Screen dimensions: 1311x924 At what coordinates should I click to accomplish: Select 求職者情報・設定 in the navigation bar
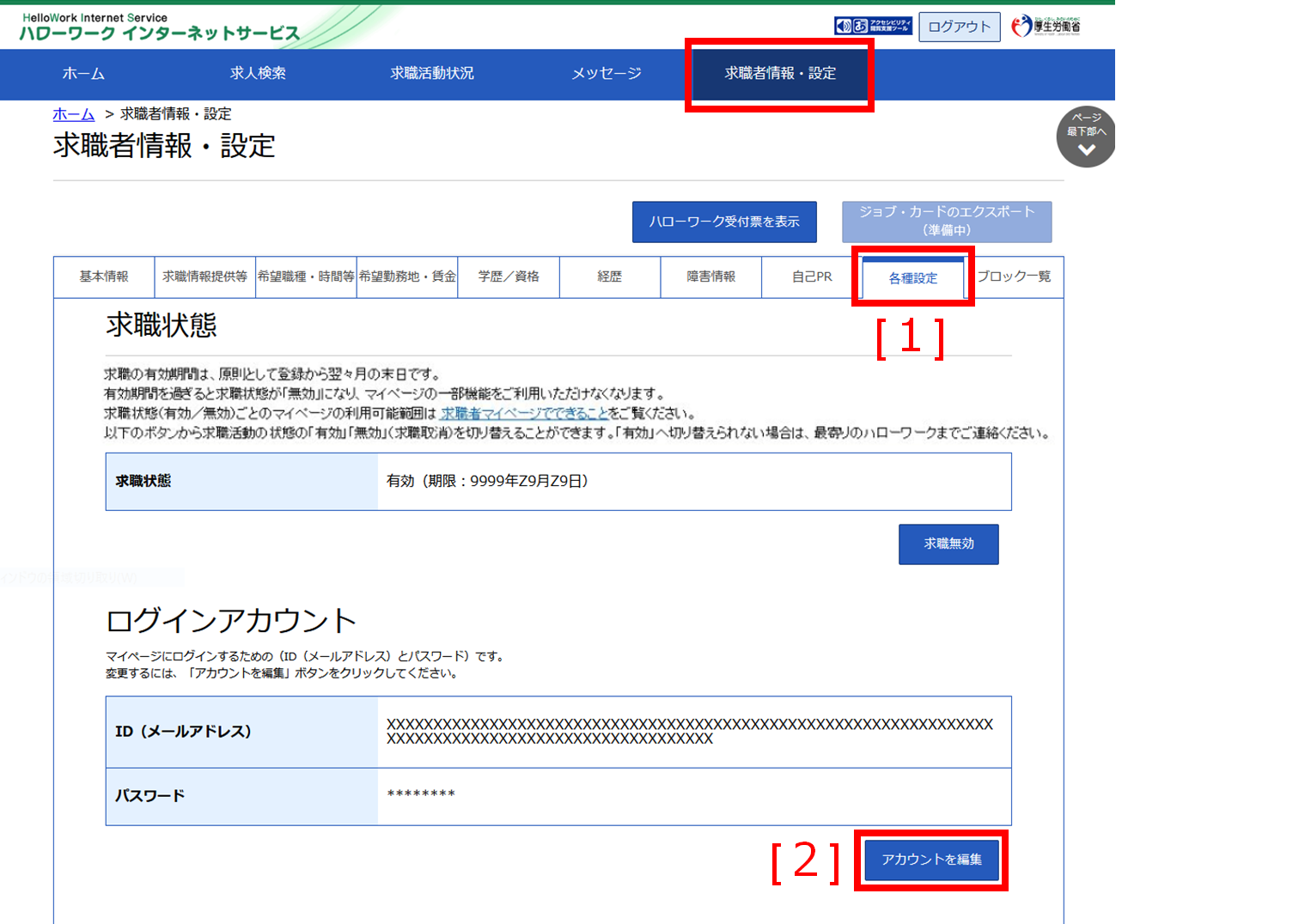click(x=780, y=74)
